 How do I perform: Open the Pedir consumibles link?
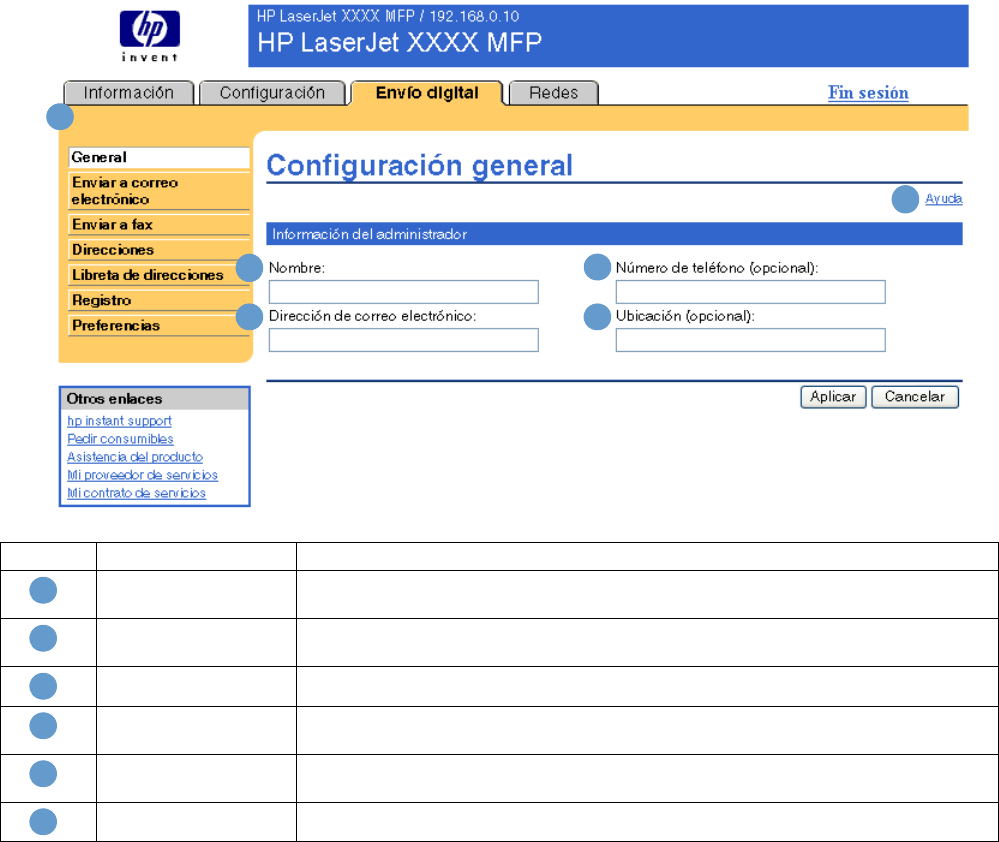tap(120, 439)
